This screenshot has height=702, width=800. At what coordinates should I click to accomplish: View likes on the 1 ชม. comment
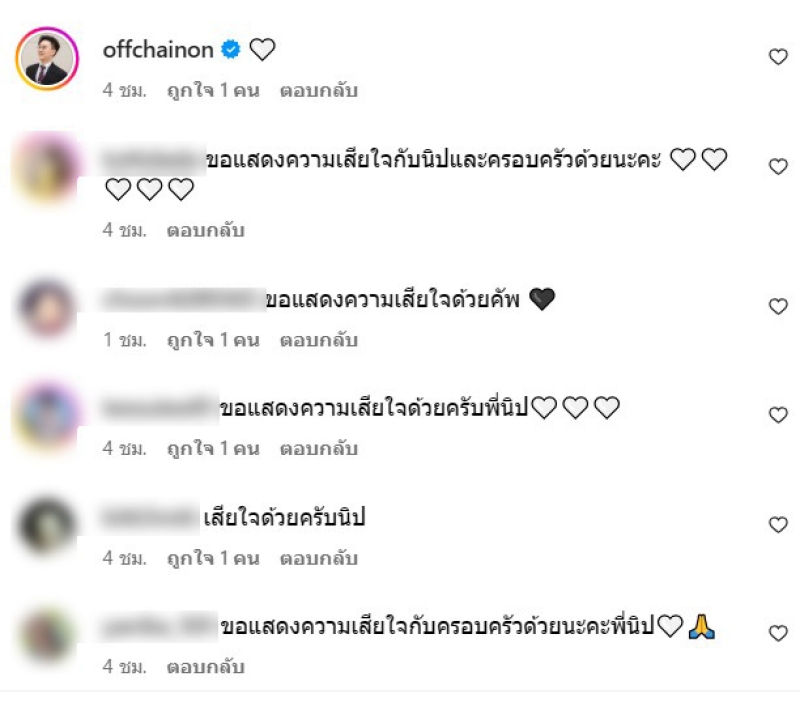[213, 339]
